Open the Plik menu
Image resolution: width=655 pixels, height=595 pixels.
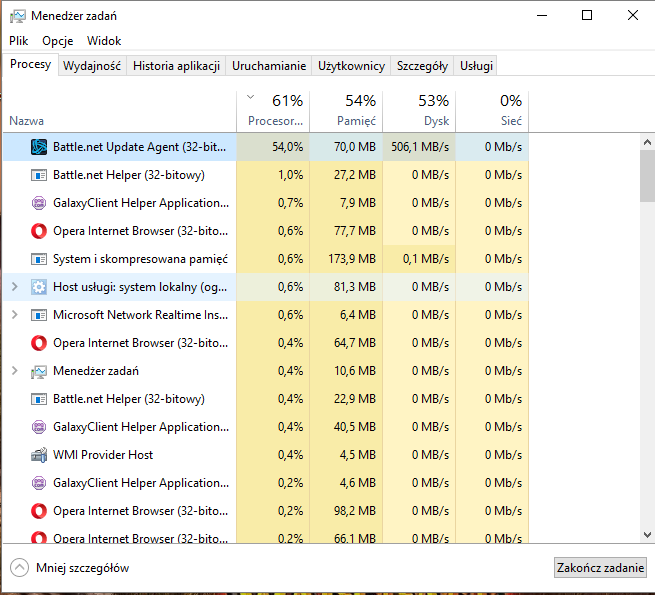pyautogui.click(x=19, y=41)
